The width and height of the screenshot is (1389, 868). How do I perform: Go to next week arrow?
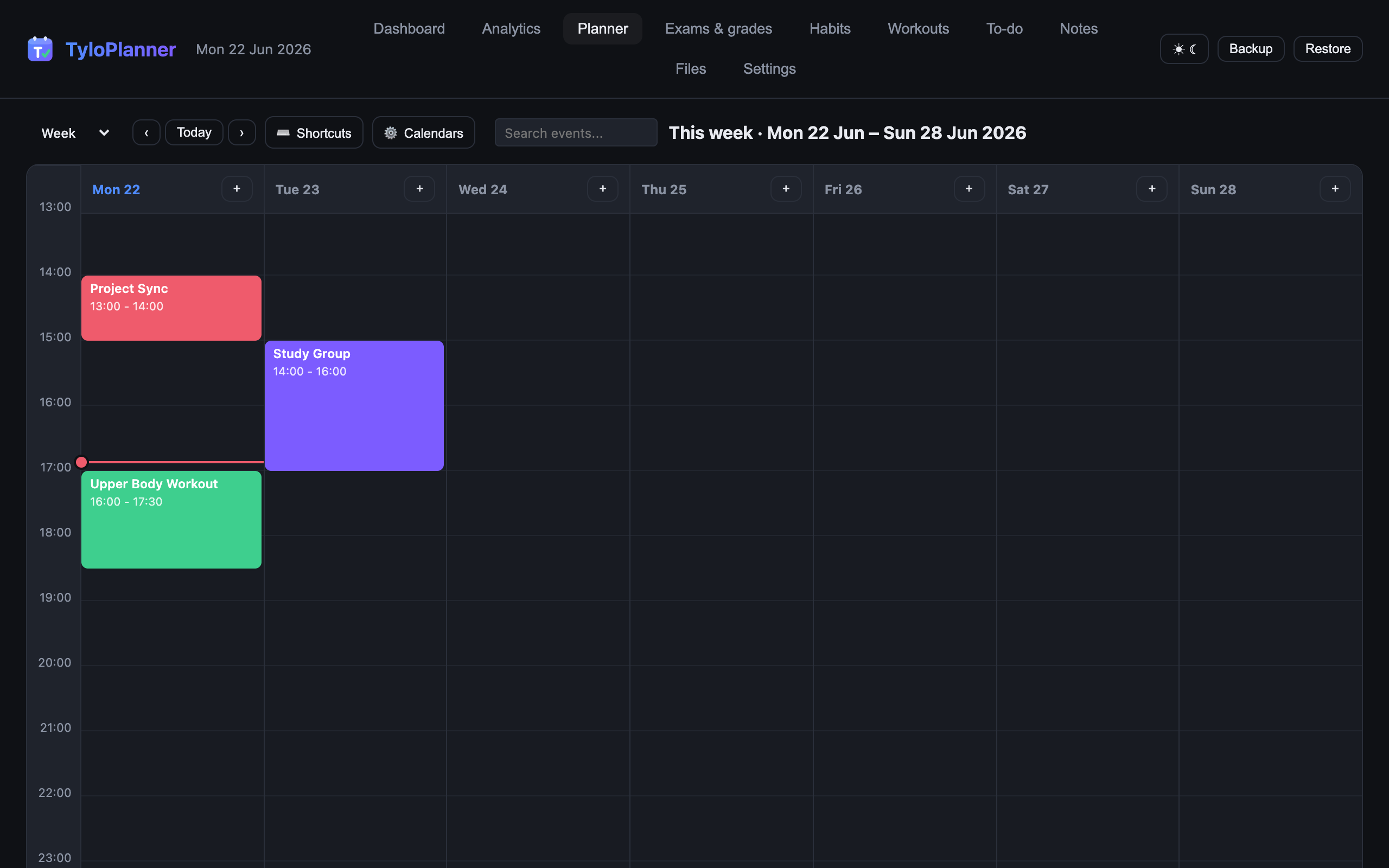[241, 132]
